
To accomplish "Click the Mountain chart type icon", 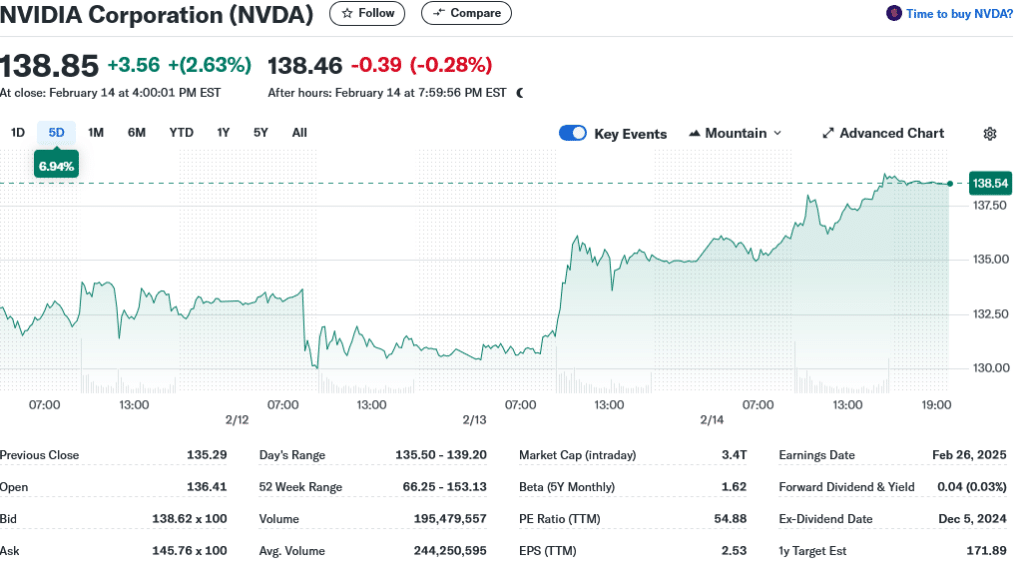I will click(x=694, y=133).
